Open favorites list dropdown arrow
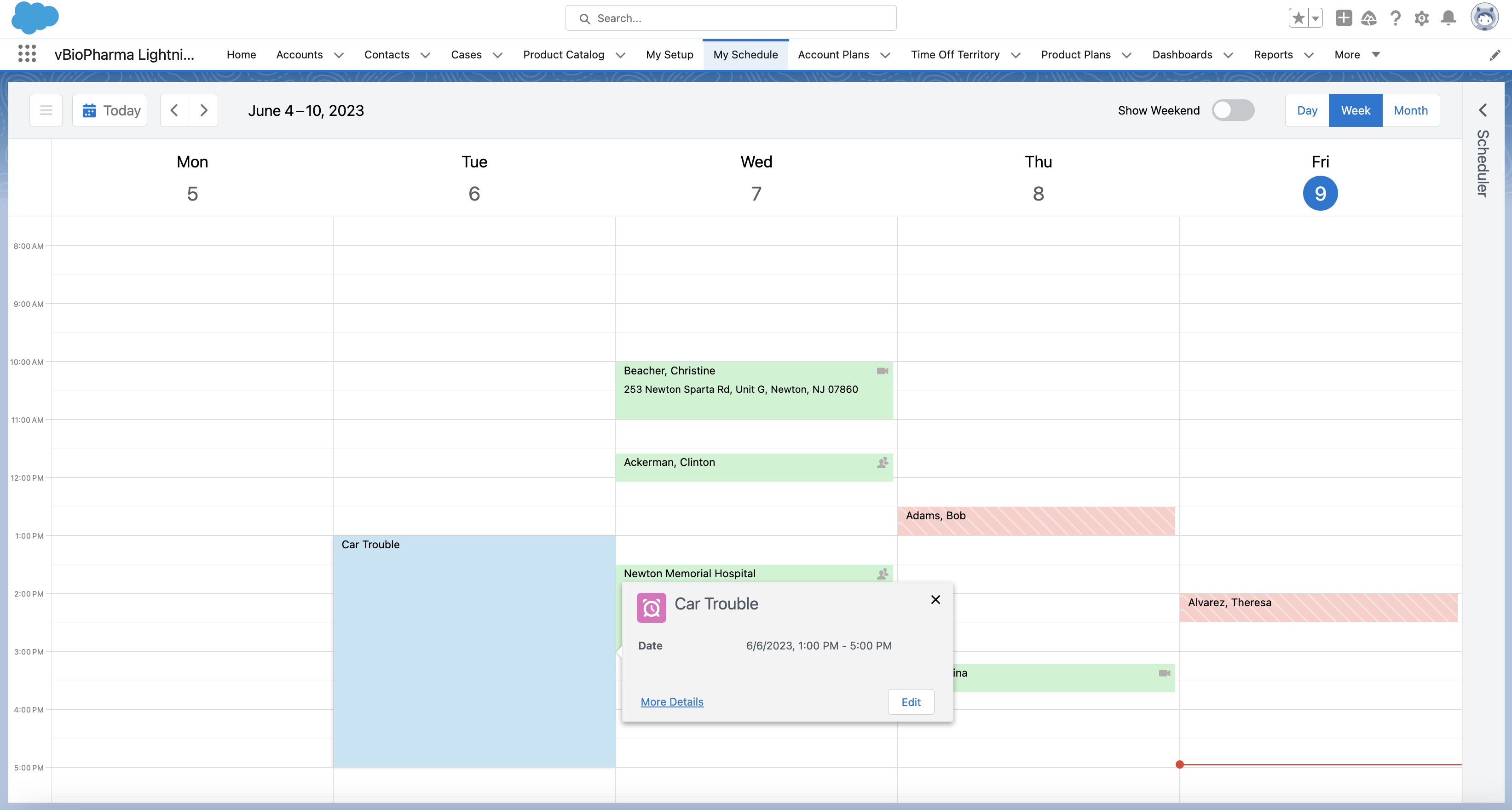Screen dimensions: 1512x810 point(1316,18)
